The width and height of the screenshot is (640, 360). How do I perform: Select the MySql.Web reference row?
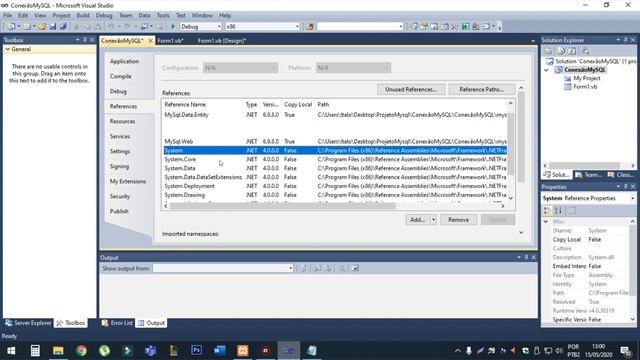point(335,142)
